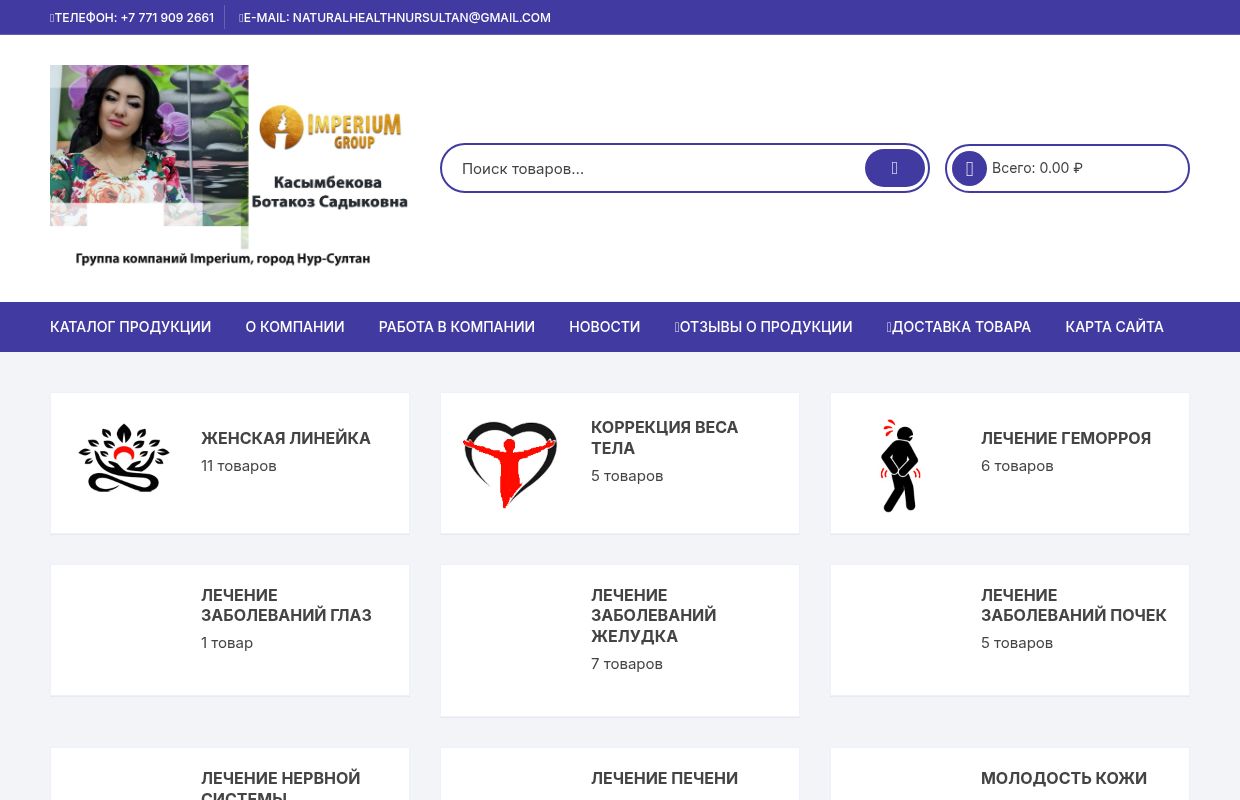The width and height of the screenshot is (1240, 800).
Task: Open ОТЗЫВЫ О ПРОДУКЦИИ page
Action: (763, 327)
